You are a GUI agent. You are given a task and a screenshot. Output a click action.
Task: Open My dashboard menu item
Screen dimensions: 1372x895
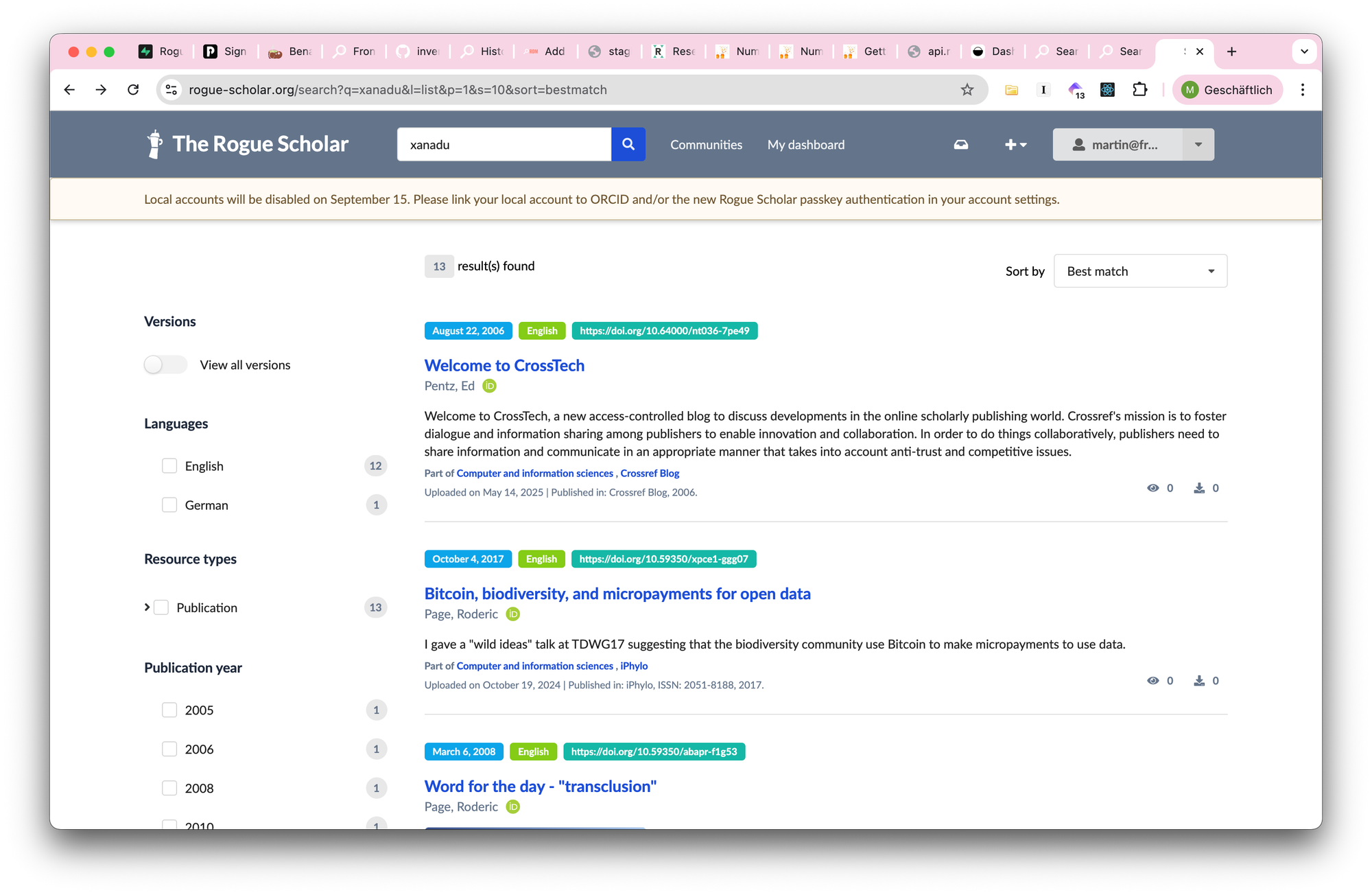[805, 145]
